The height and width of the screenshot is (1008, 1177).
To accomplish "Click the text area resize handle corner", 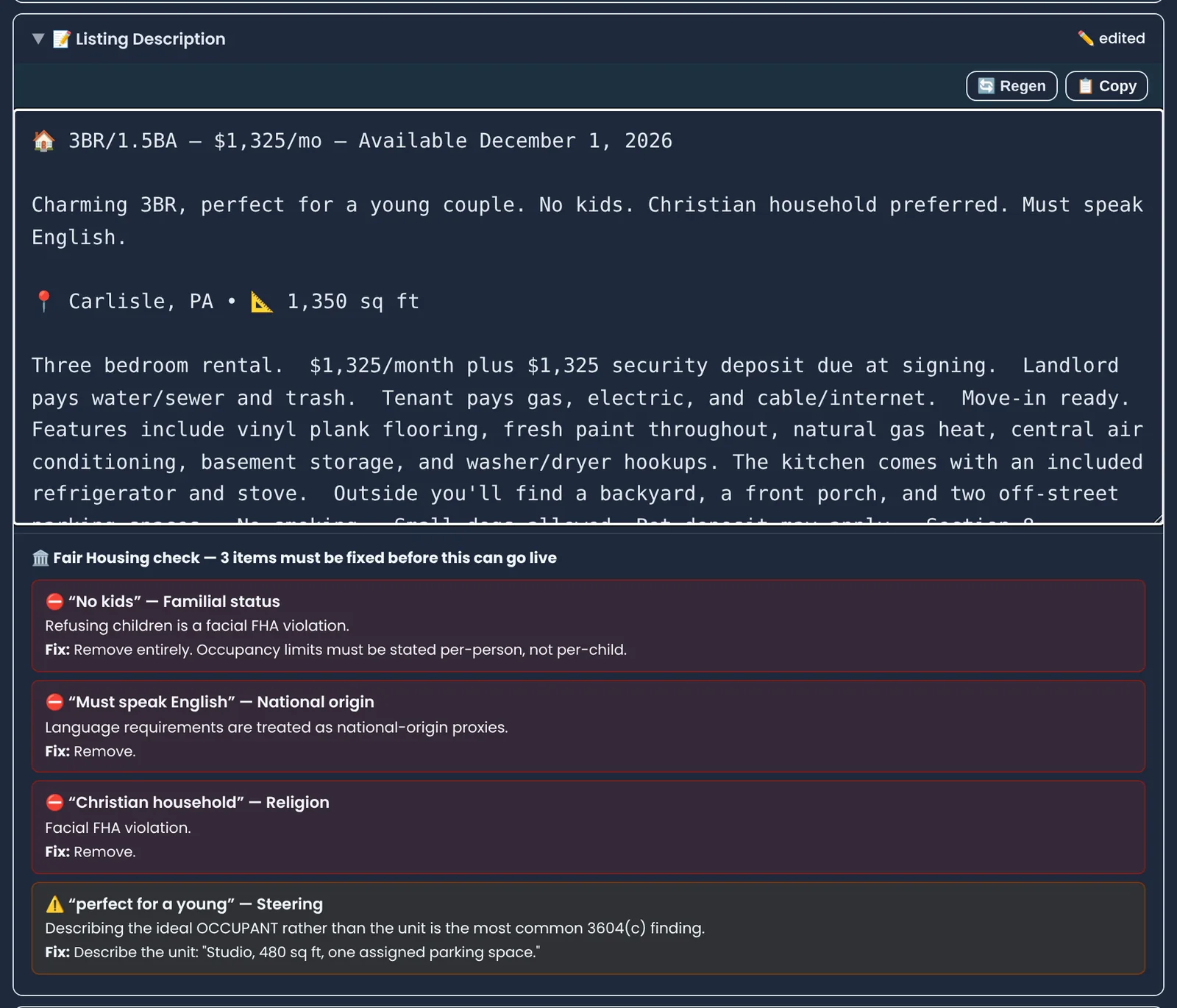I will click(1158, 519).
